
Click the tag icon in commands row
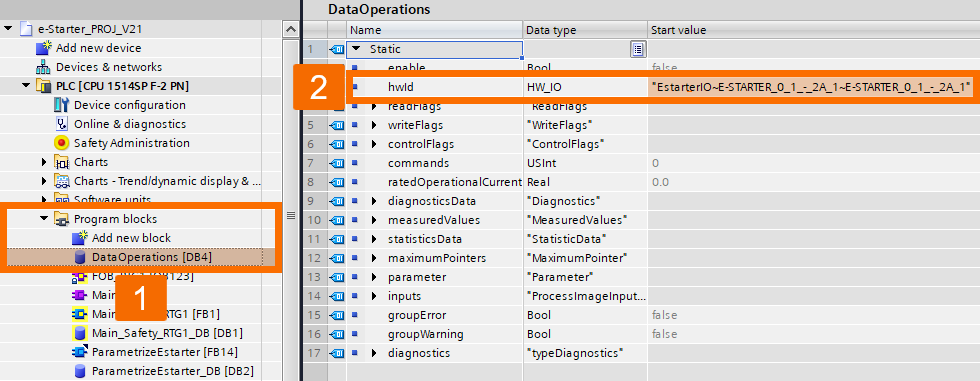point(338,163)
